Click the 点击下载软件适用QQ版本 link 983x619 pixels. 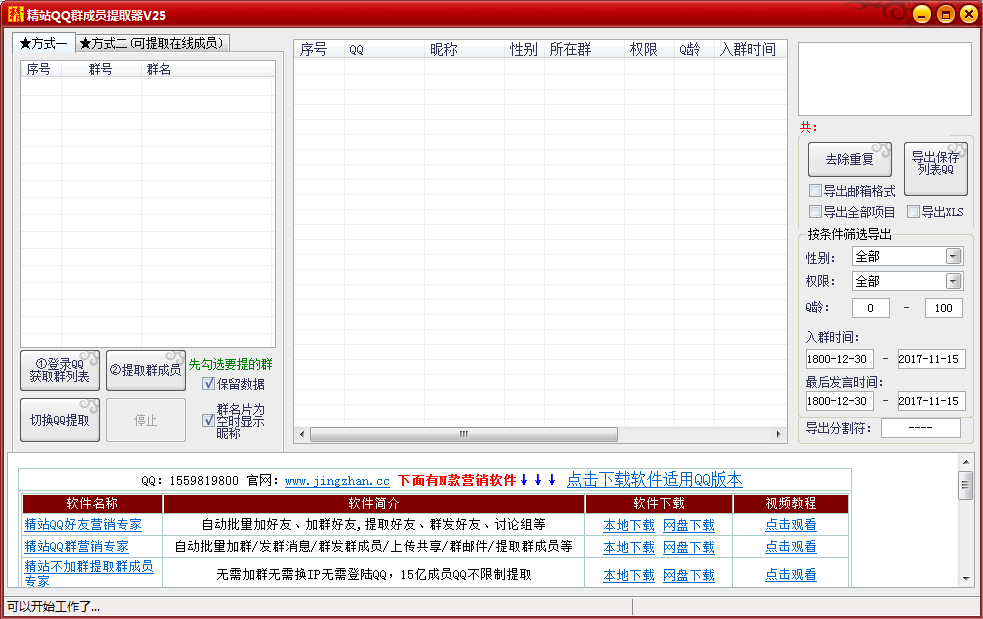(654, 480)
